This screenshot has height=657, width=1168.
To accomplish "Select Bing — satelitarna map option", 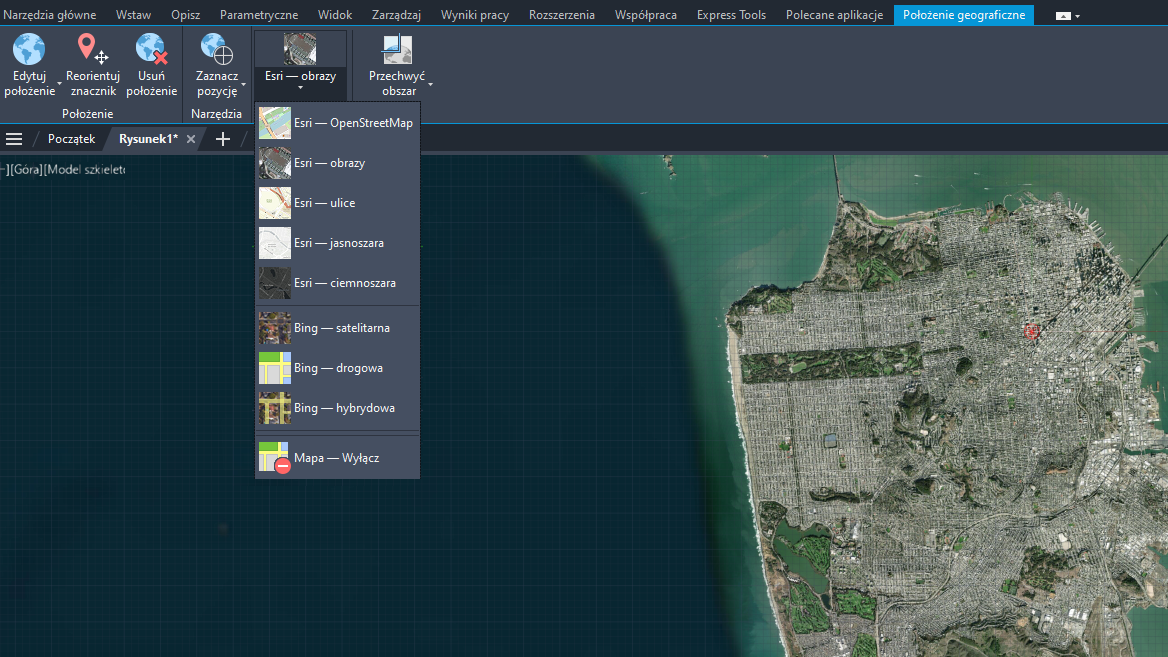I will (337, 328).
